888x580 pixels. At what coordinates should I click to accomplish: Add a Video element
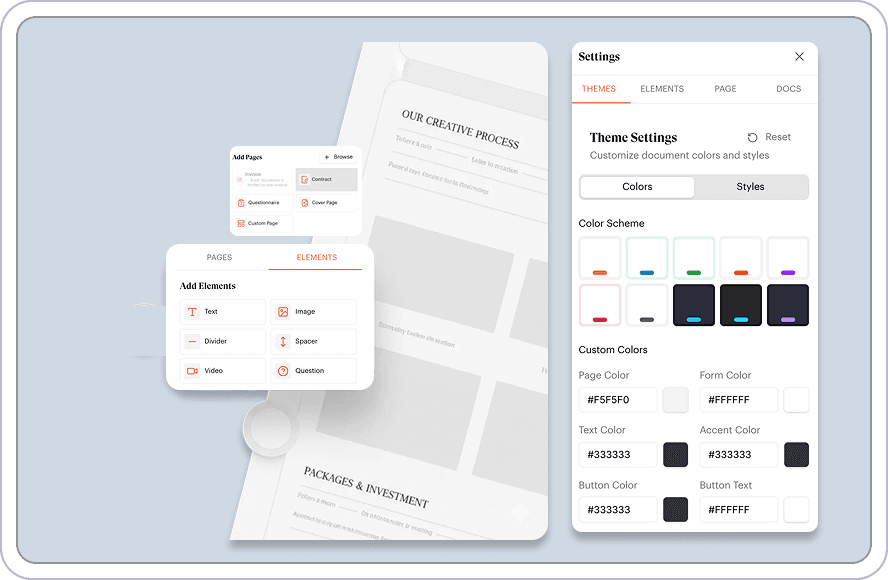(x=223, y=370)
